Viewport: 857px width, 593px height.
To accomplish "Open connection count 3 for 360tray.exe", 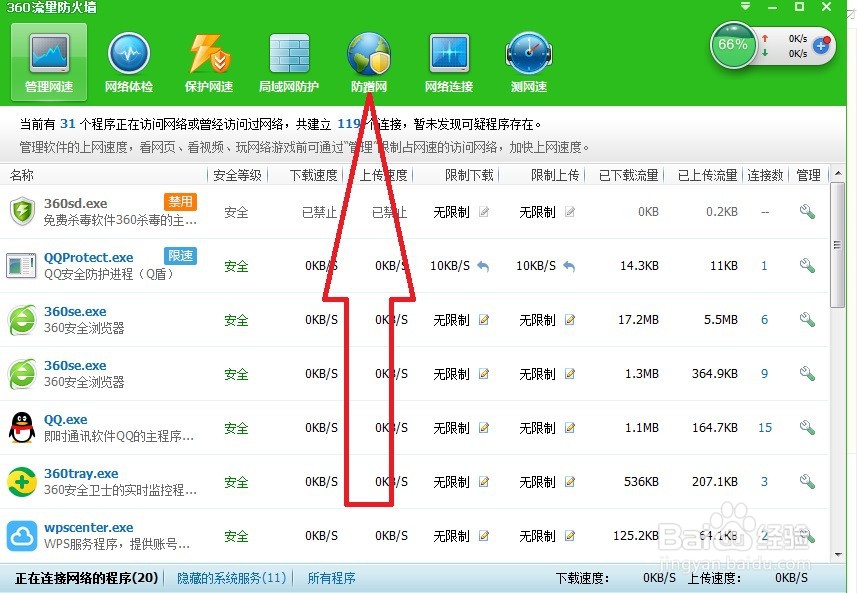I will [764, 482].
